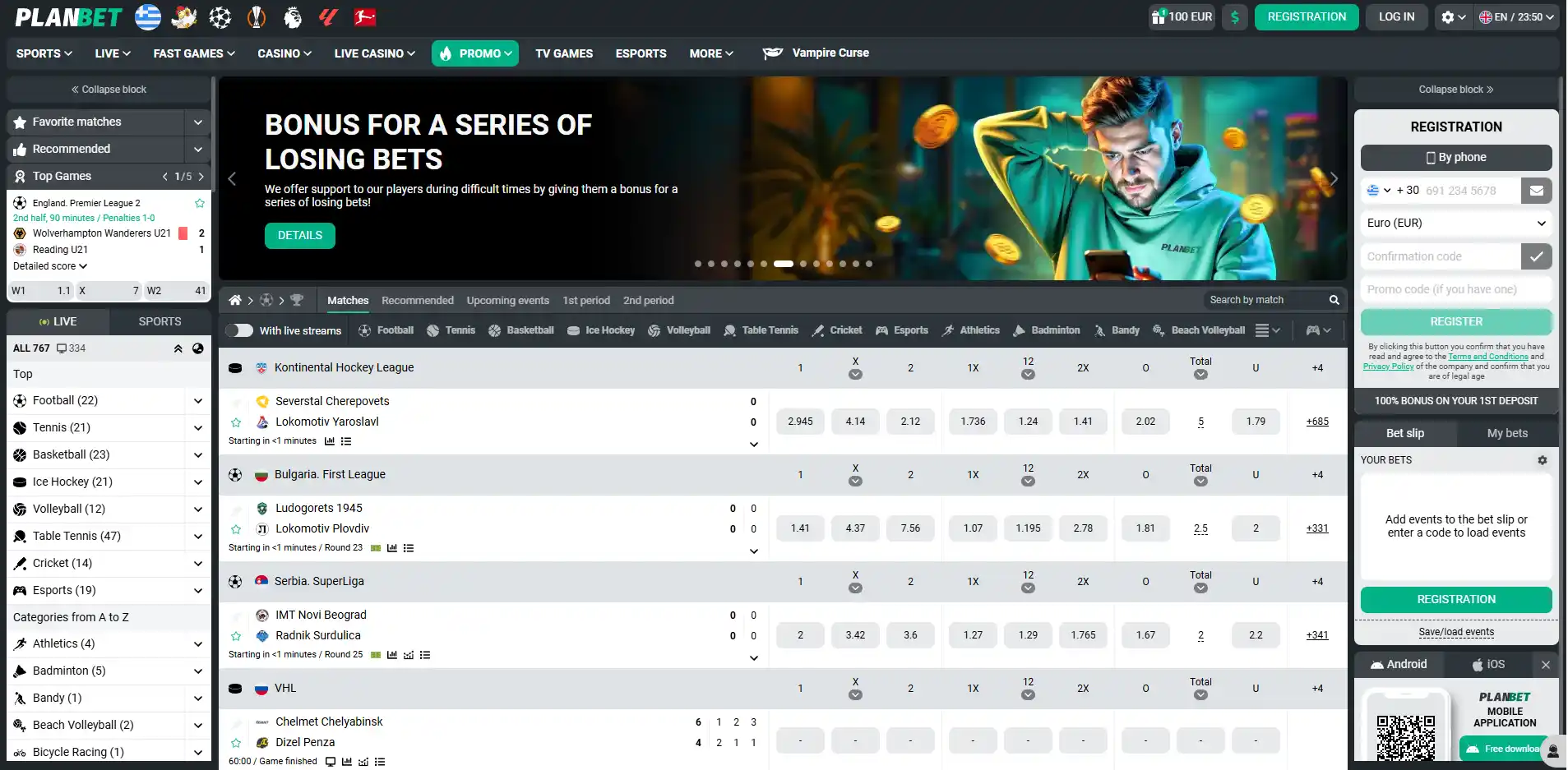This screenshot has height=770, width=1568.
Task: Open the CASINO menu
Action: 284,53
